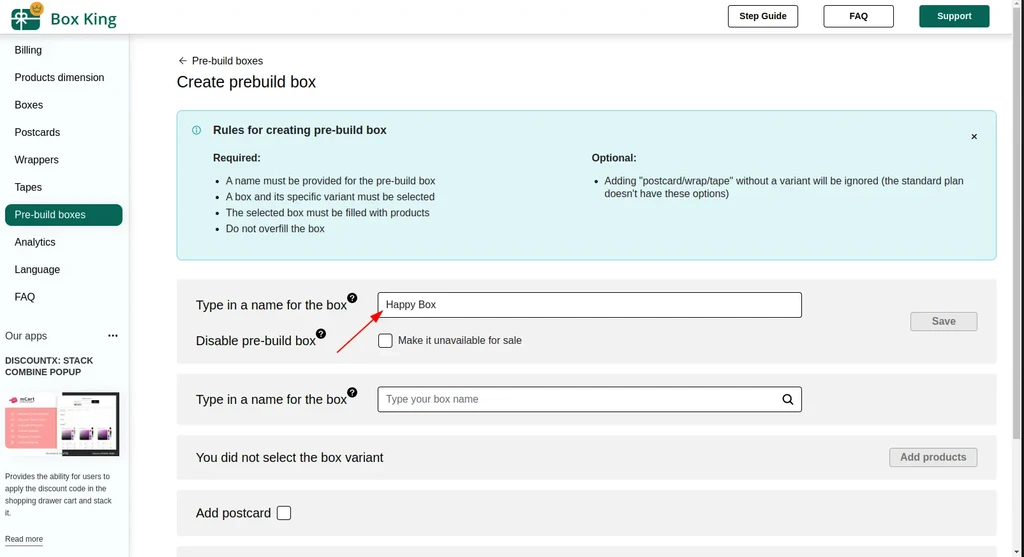1024x557 pixels.
Task: Select Wrappers in the sidebar
Action: click(x=37, y=159)
